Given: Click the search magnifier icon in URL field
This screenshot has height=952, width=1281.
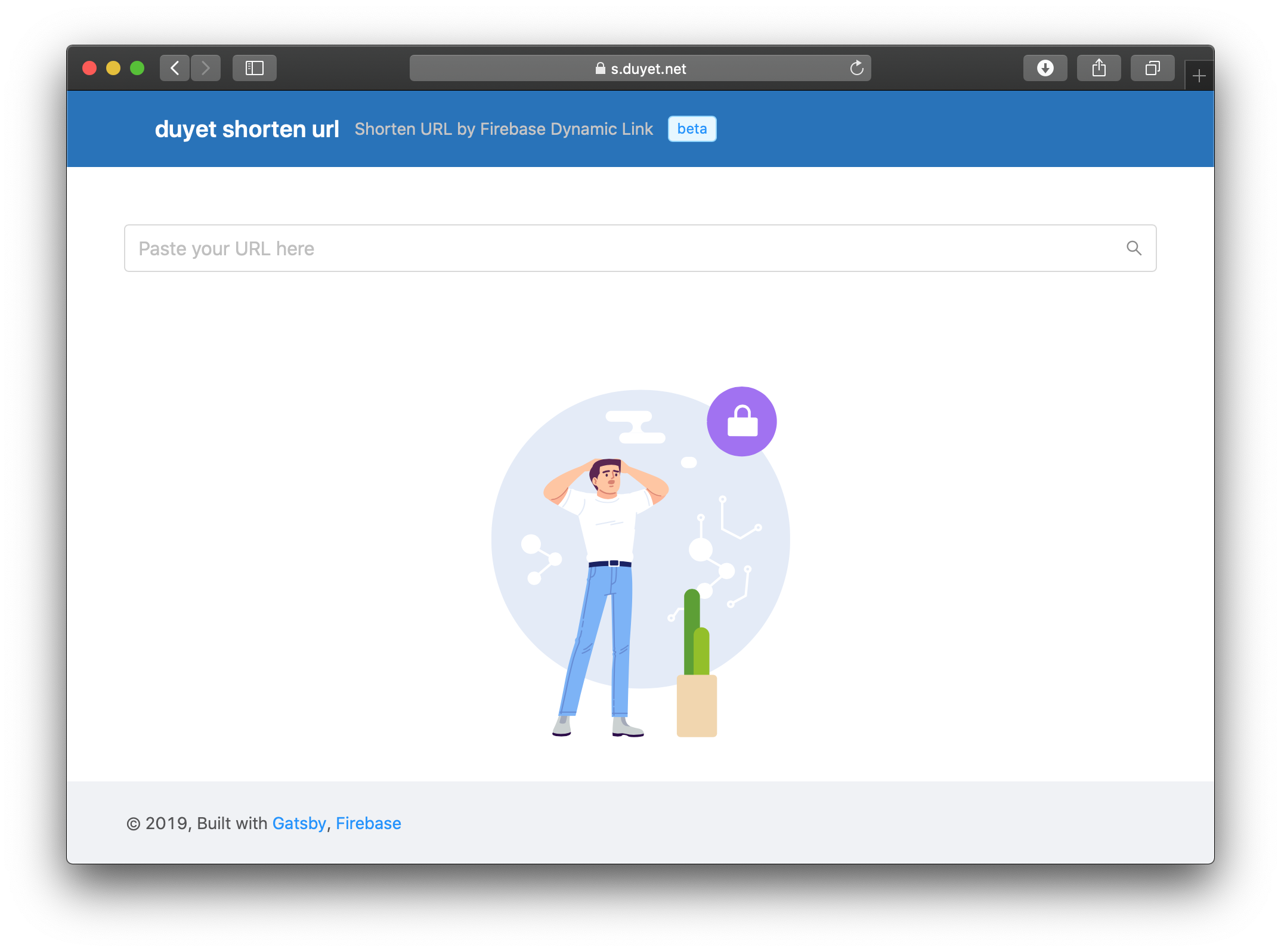Looking at the screenshot, I should [x=1134, y=248].
